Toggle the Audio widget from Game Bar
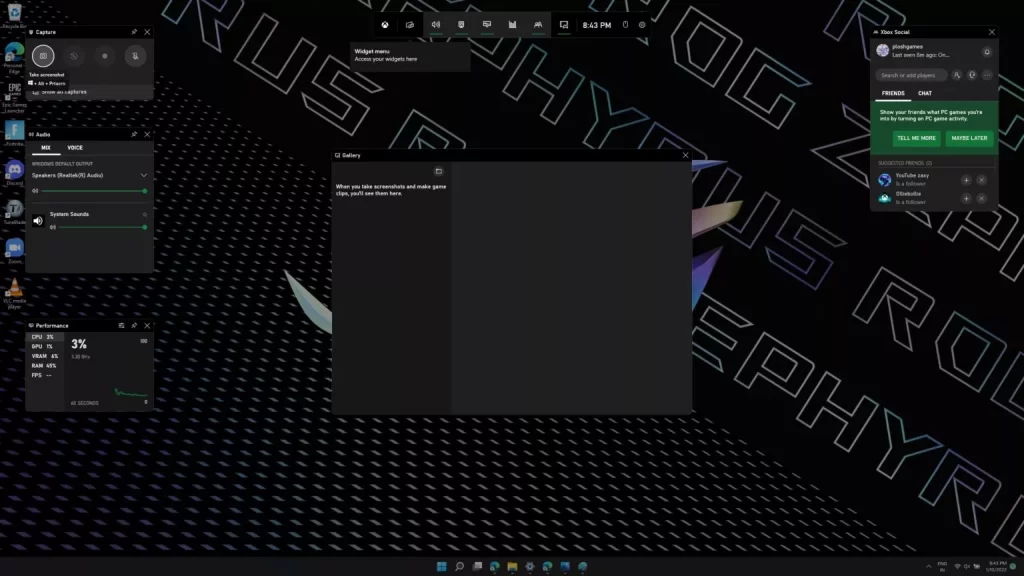This screenshot has width=1024, height=576. pyautogui.click(x=436, y=25)
